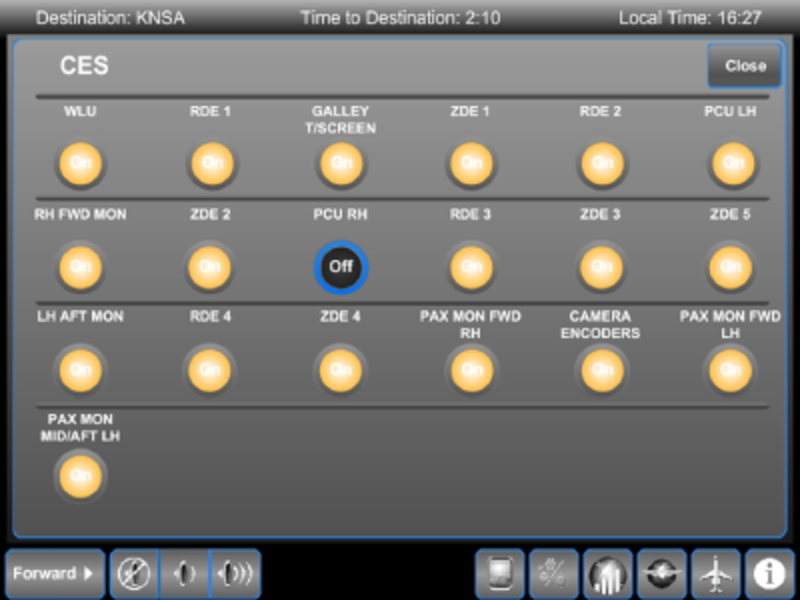The image size is (800, 600).
Task: Click the globe with band icon
Action: (661, 574)
